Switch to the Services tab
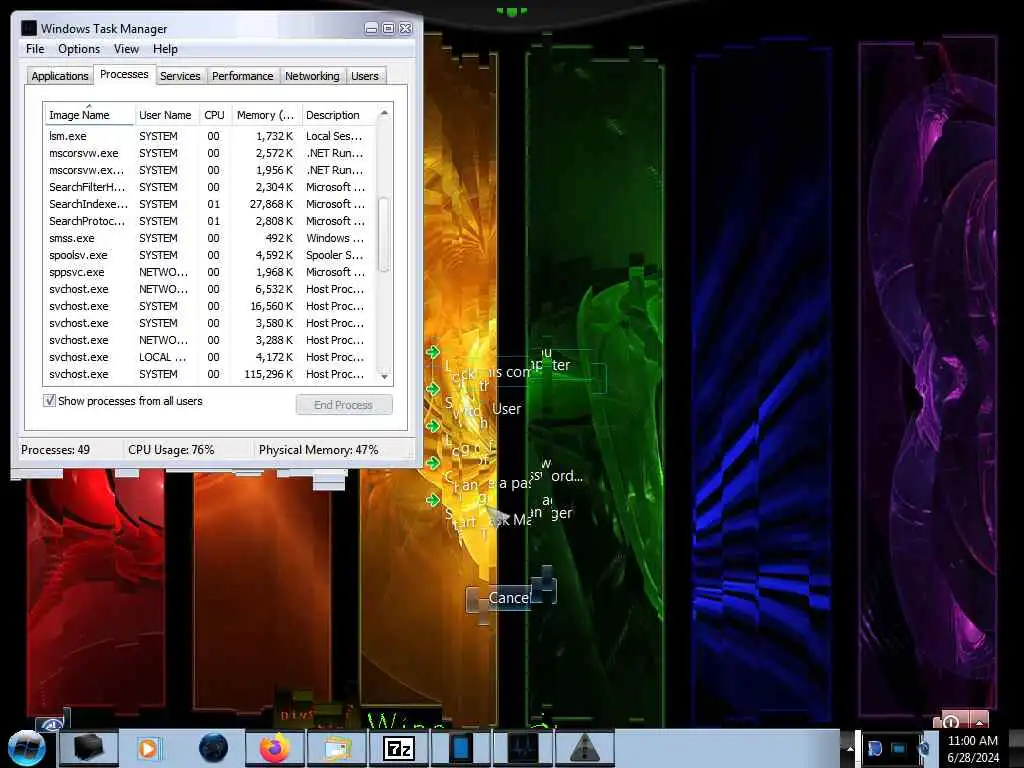The width and height of the screenshot is (1024, 768). 180,76
